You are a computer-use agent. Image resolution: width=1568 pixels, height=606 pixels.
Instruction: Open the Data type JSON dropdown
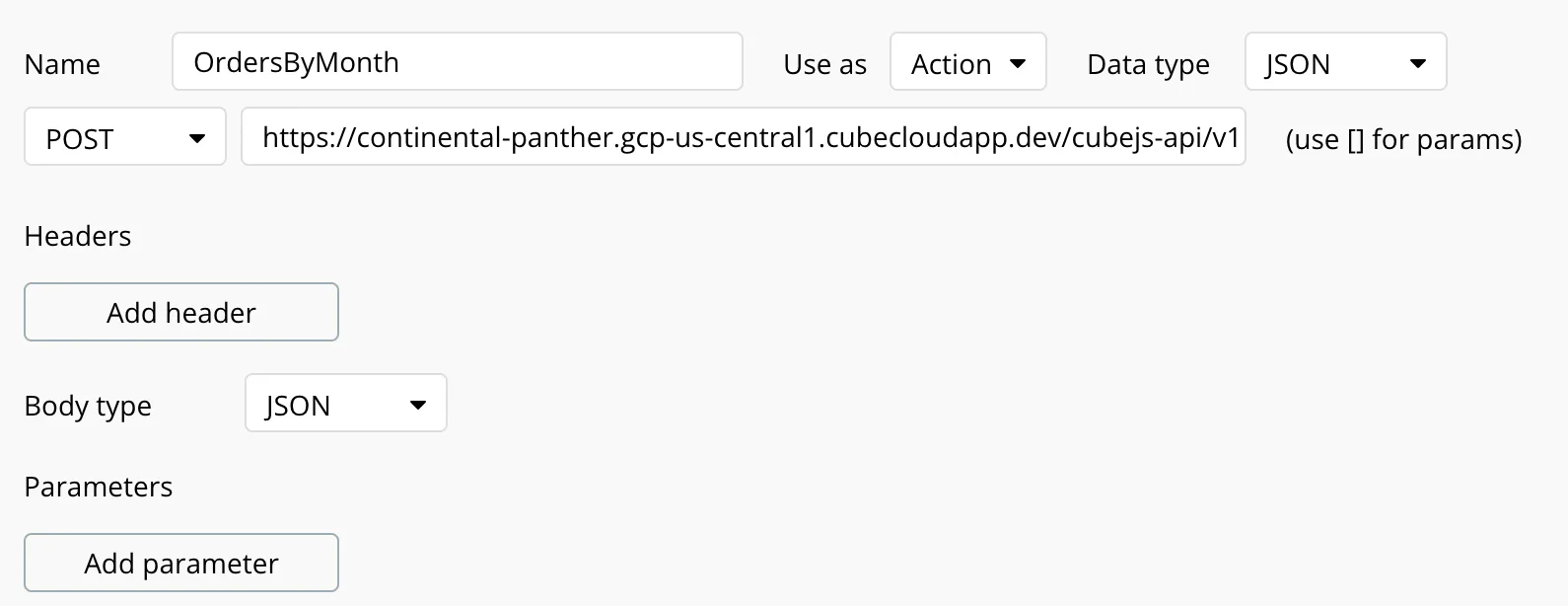pos(1344,62)
